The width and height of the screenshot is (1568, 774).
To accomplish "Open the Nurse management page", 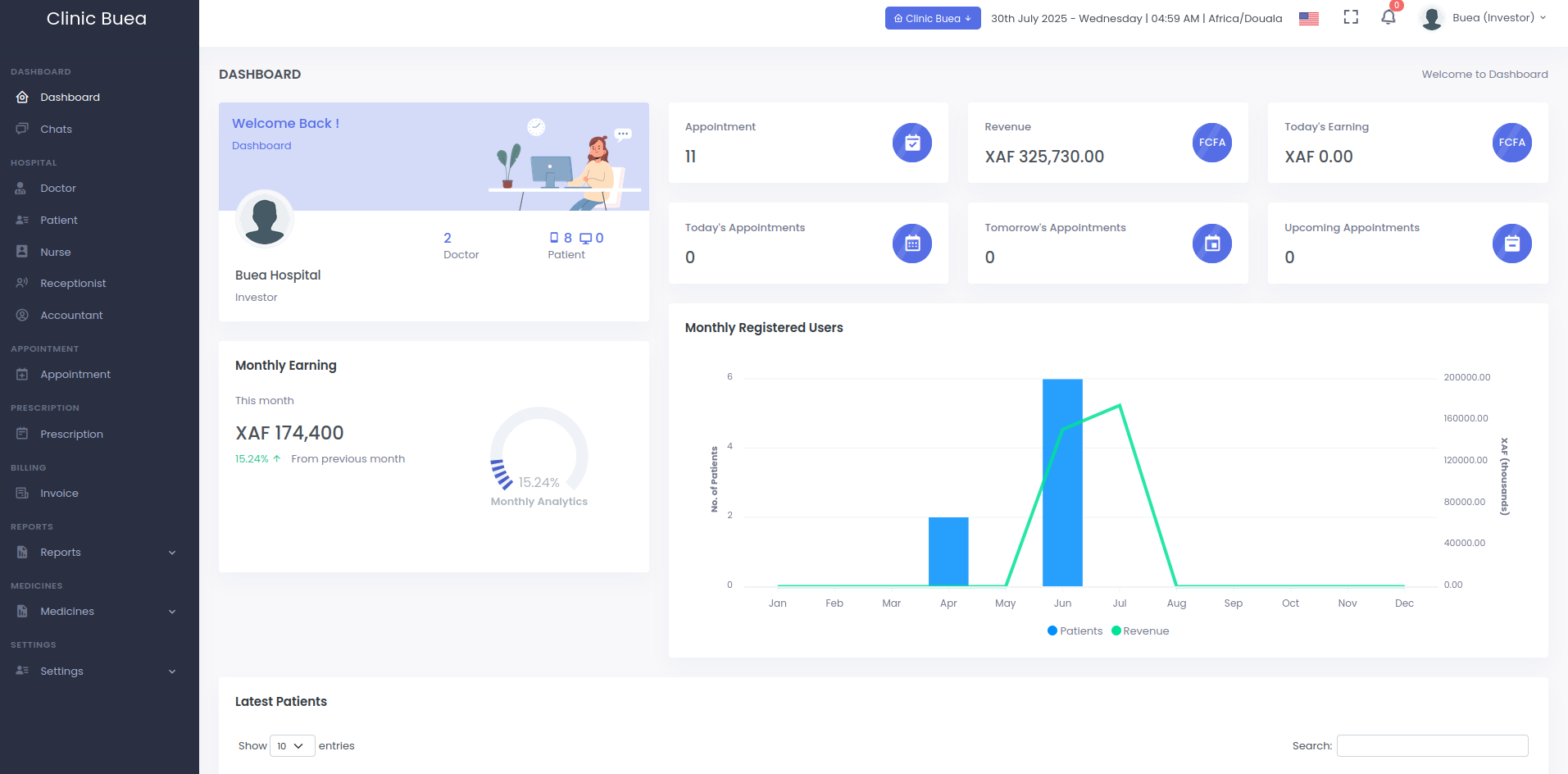I will [57, 252].
